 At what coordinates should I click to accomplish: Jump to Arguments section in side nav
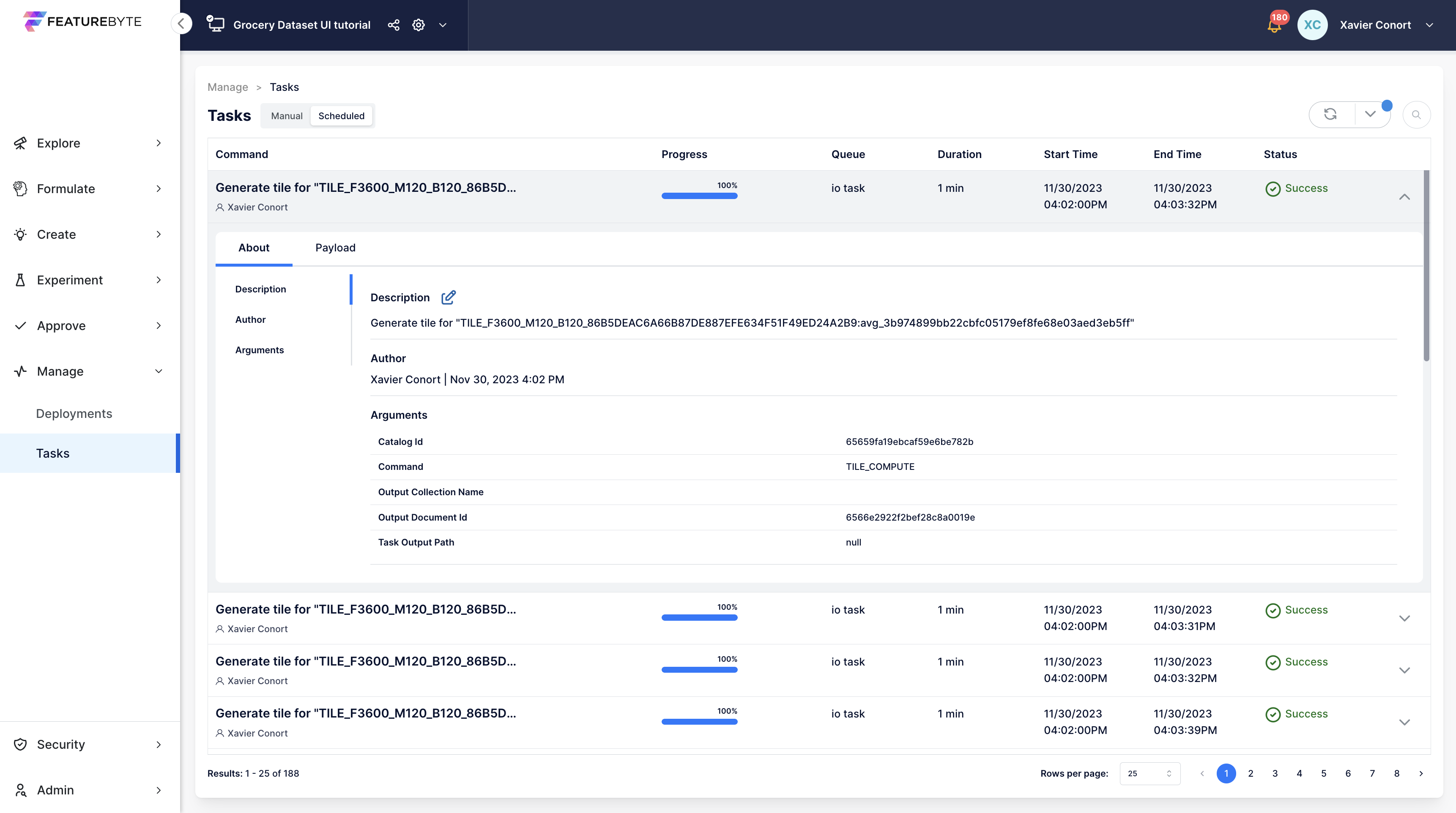[260, 350]
